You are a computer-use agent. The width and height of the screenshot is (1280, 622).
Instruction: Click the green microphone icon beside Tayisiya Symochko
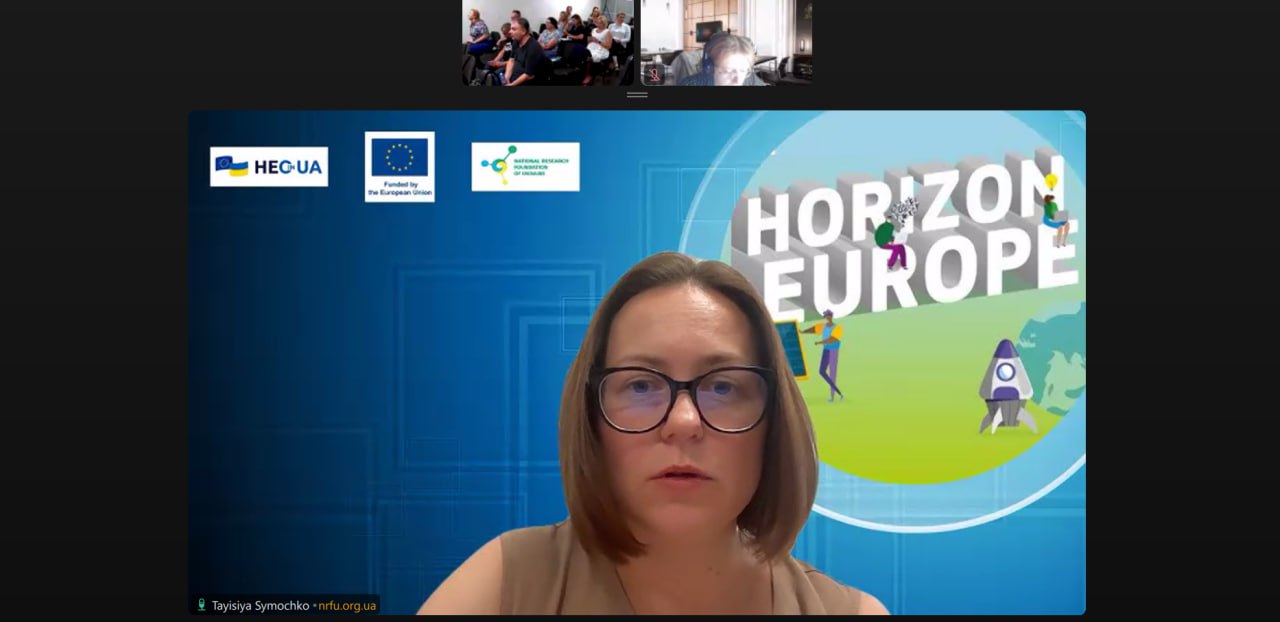(x=201, y=605)
